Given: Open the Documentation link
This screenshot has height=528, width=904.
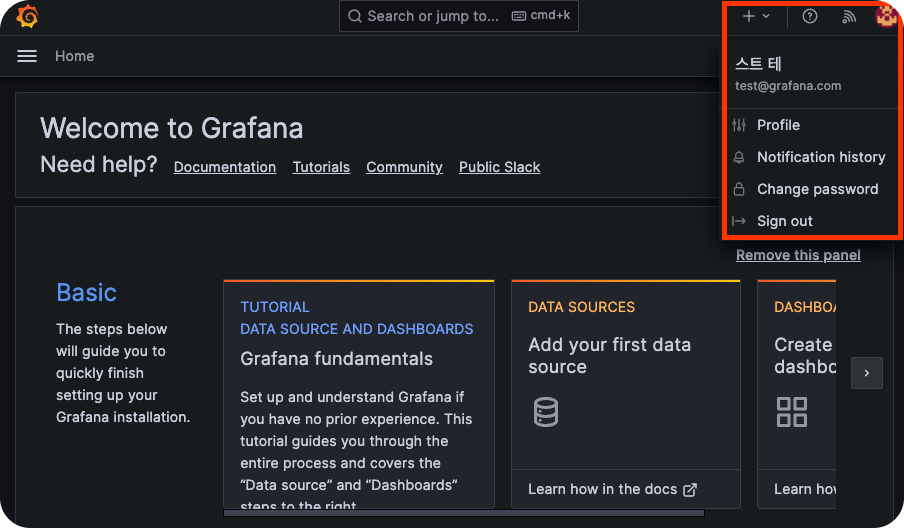Looking at the screenshot, I should tap(225, 167).
